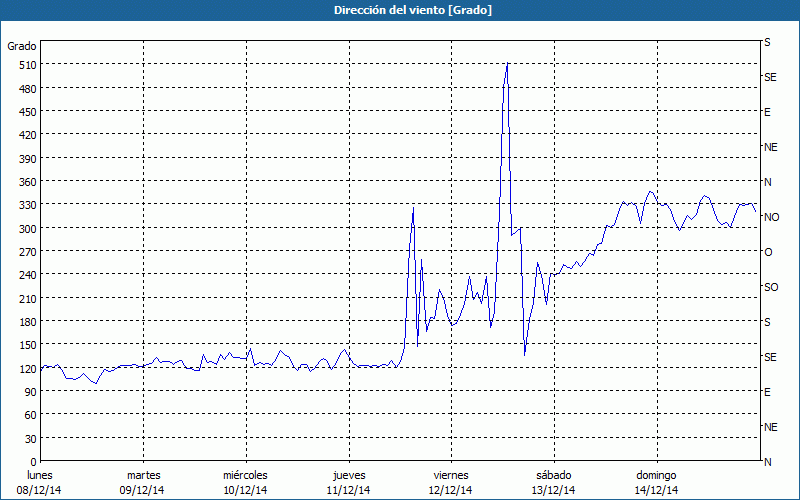Click the 120 degree axis label

pos(26,368)
